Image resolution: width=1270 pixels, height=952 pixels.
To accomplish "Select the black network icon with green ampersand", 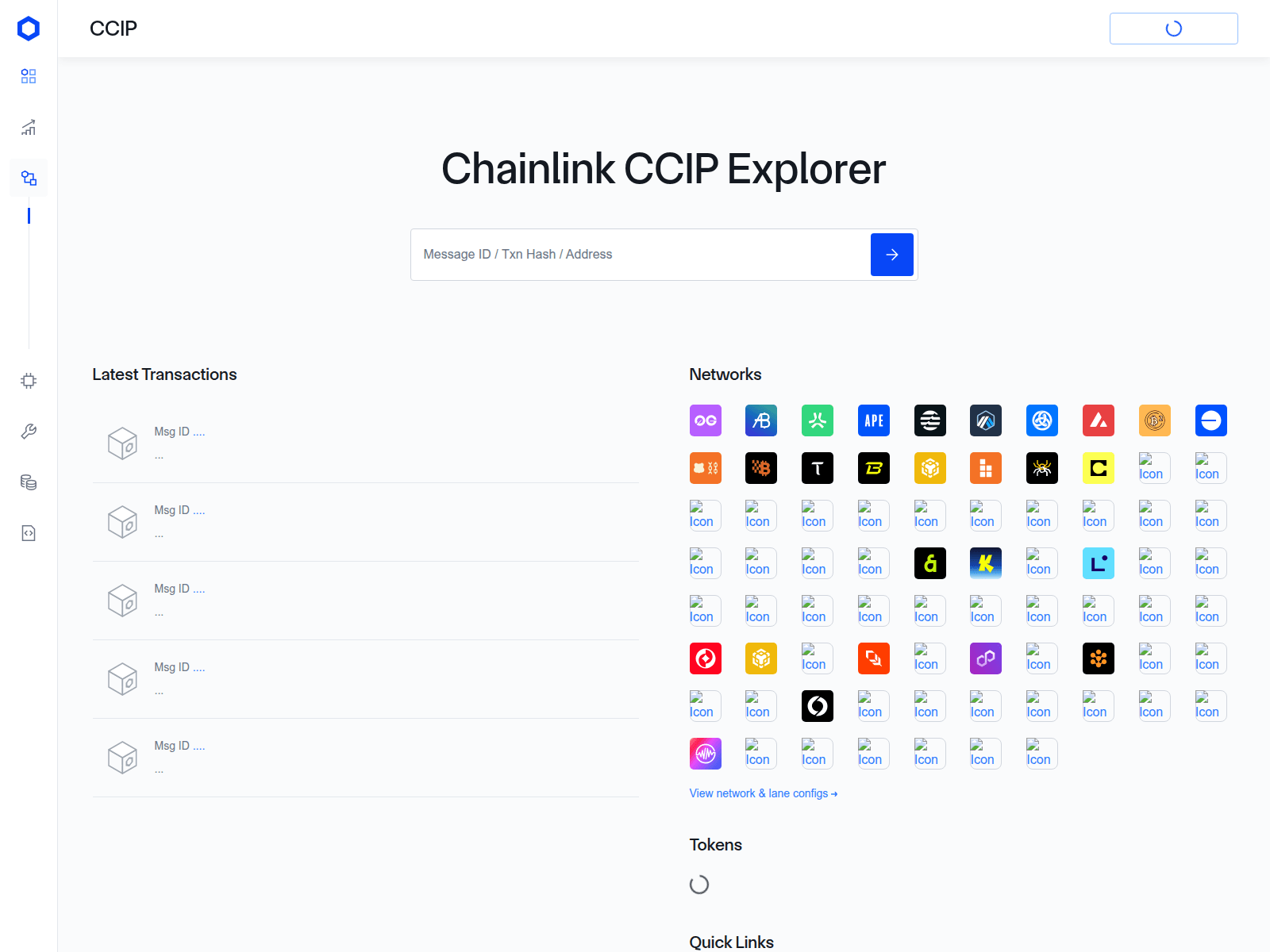I will coord(930,563).
